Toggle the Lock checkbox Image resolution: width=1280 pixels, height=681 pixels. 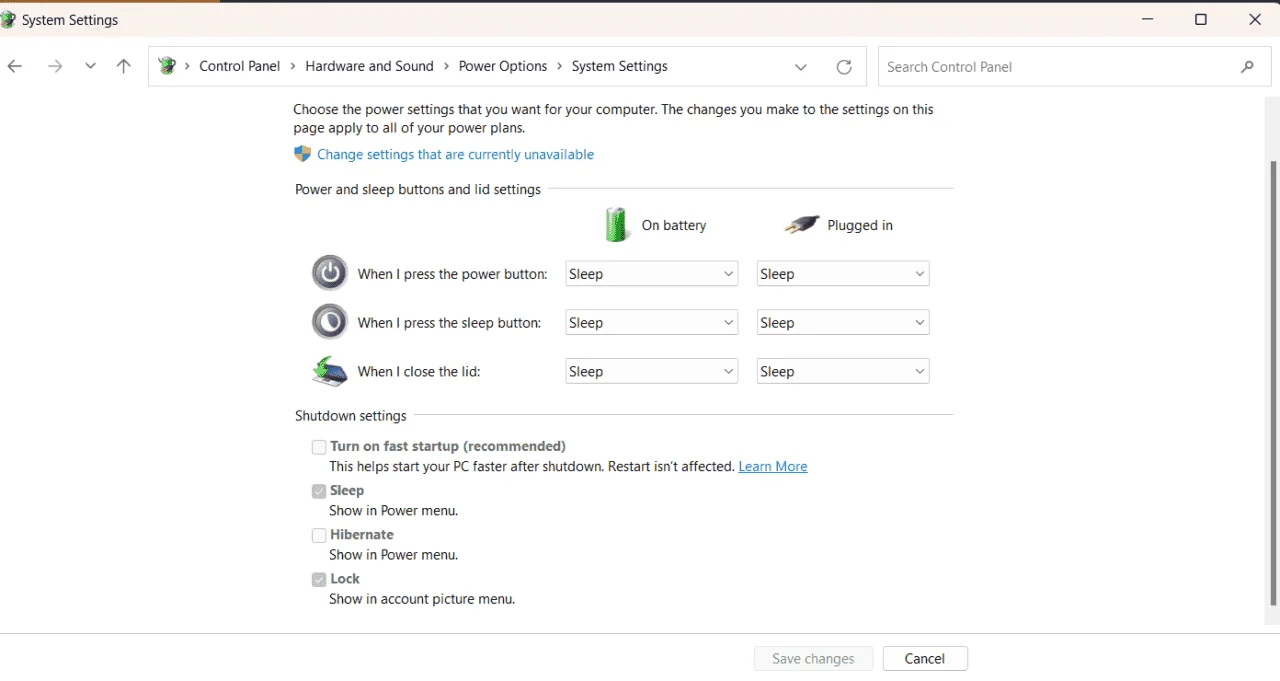pyautogui.click(x=319, y=579)
